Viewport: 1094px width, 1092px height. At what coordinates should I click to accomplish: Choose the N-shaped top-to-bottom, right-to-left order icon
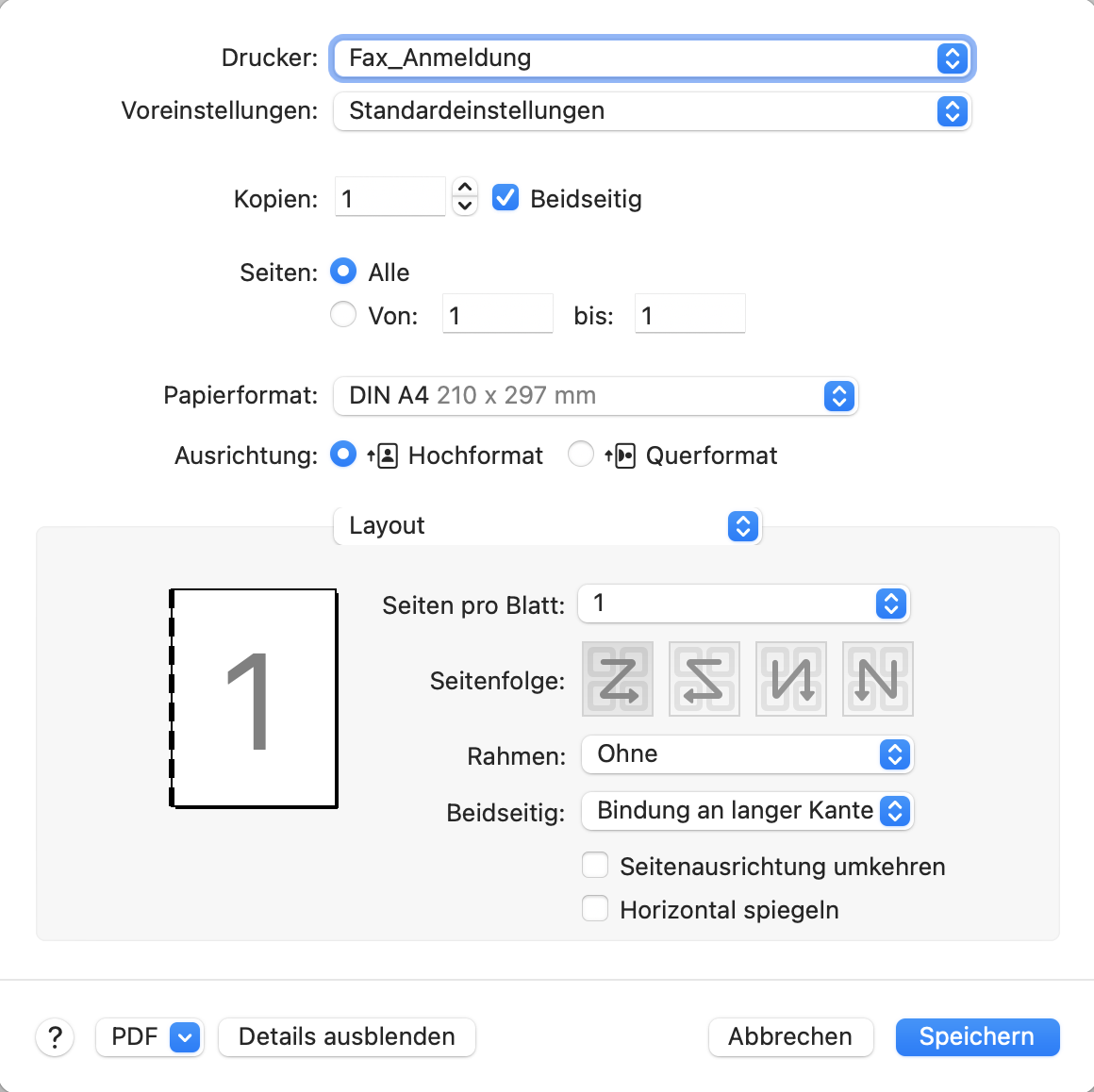tap(878, 679)
